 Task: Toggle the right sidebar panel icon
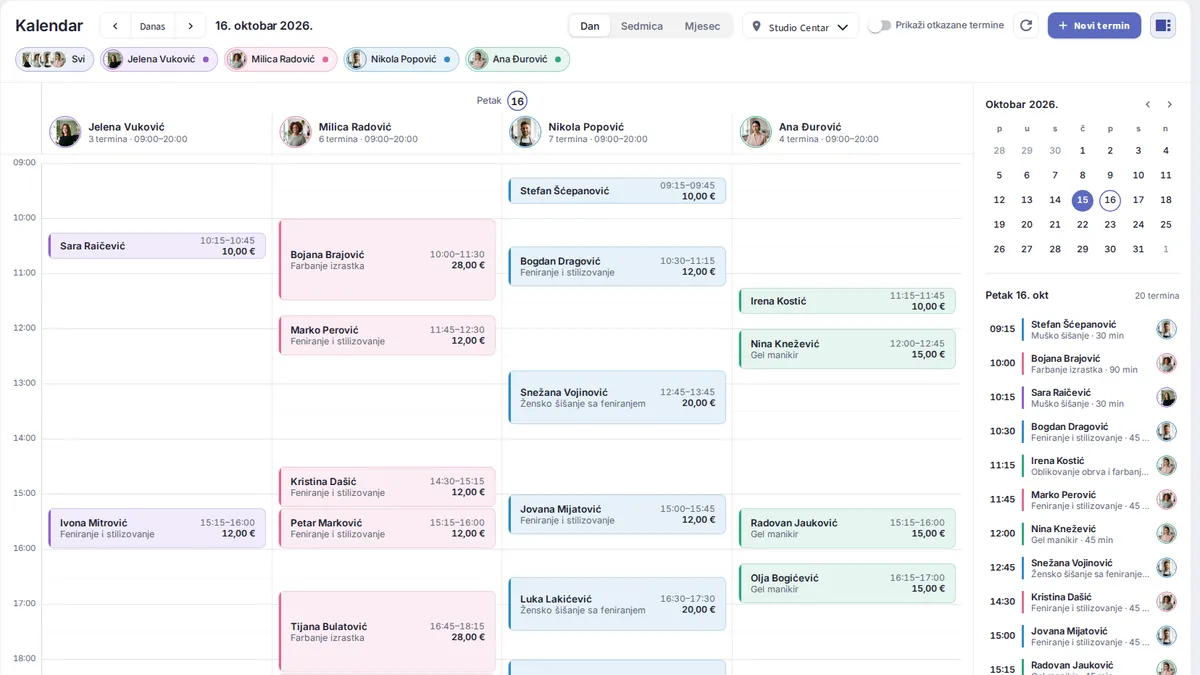tap(1163, 26)
